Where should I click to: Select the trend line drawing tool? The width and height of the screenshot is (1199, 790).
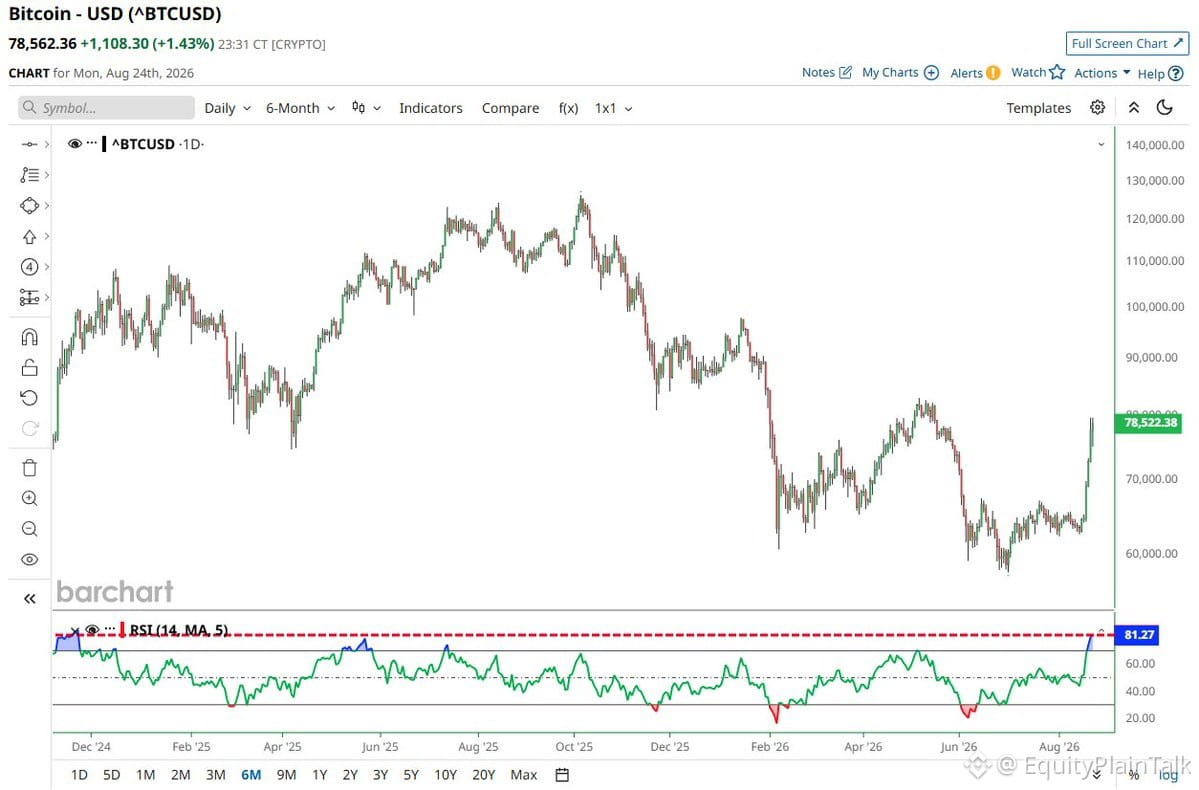[29, 145]
